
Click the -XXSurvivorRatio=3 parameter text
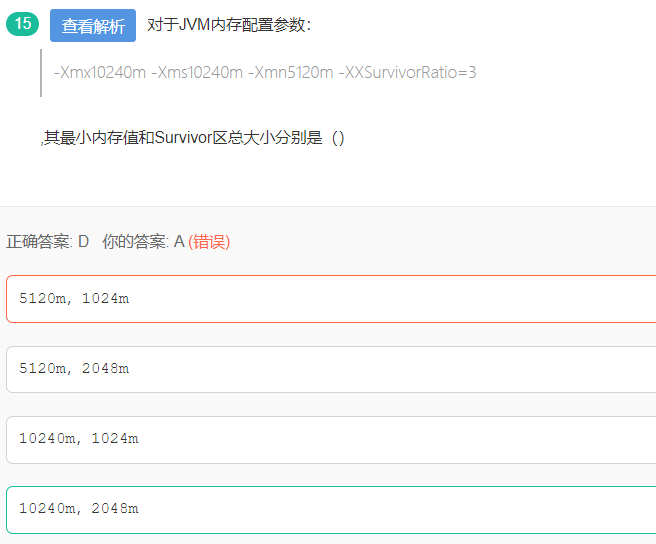click(408, 72)
